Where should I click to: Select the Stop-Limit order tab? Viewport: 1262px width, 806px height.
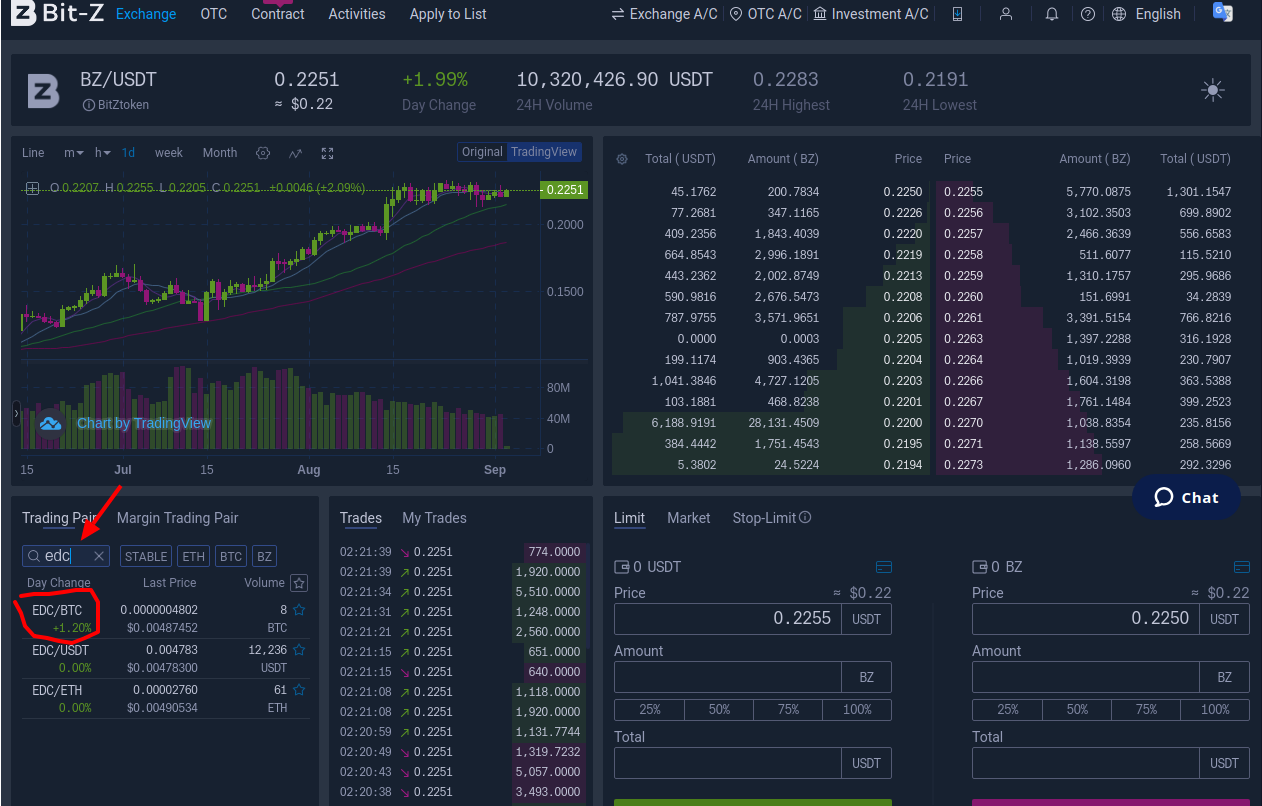point(764,518)
